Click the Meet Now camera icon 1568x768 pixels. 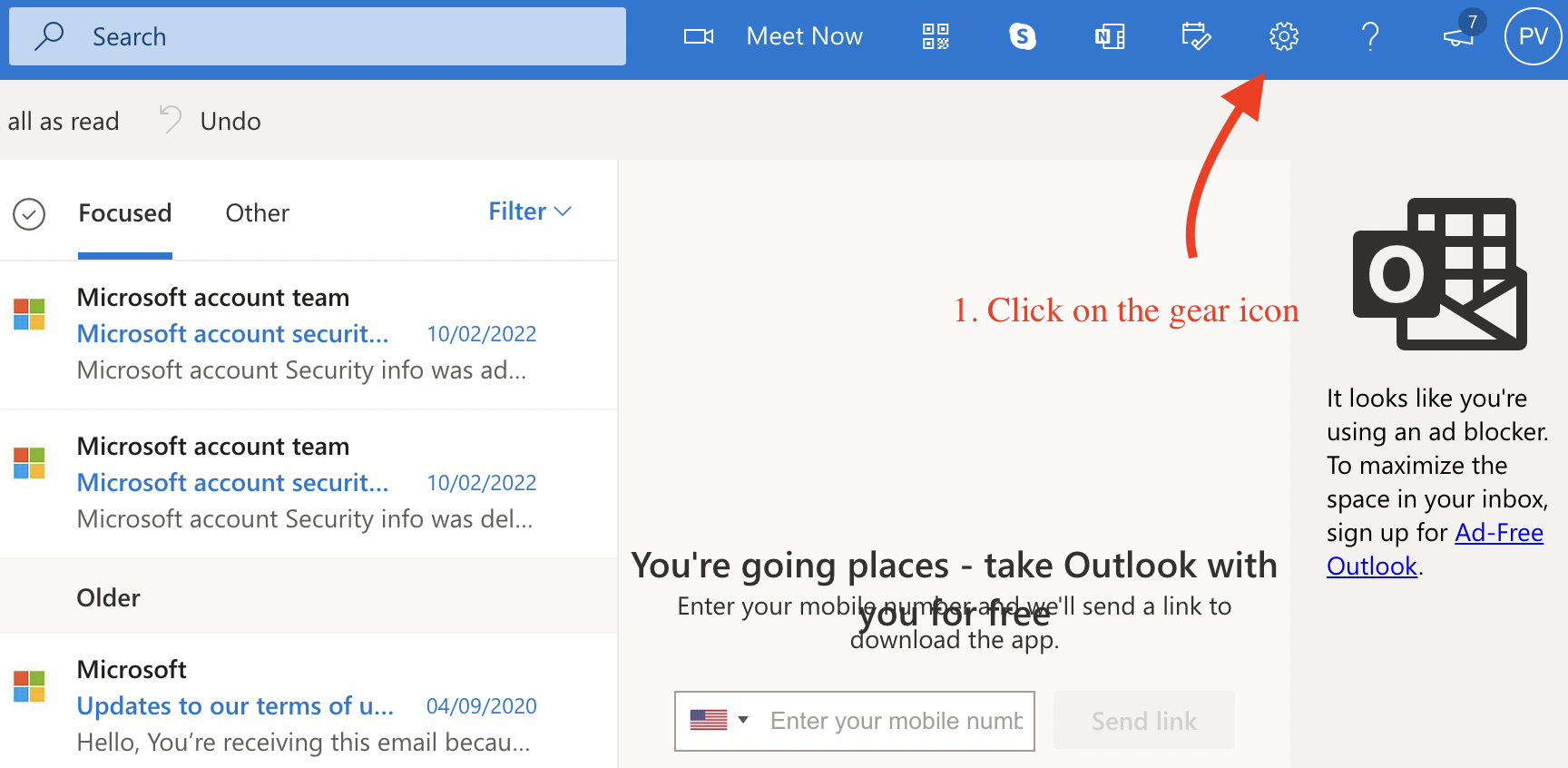point(699,37)
